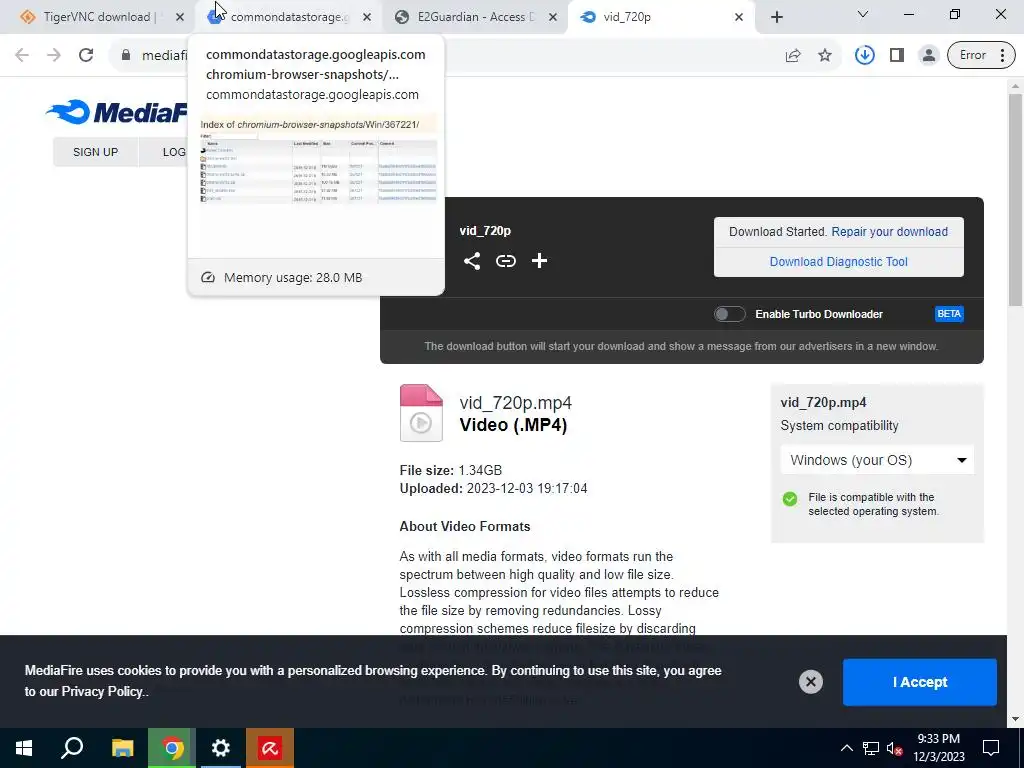
Task: Close the vid_720p tab
Action: coord(739,17)
